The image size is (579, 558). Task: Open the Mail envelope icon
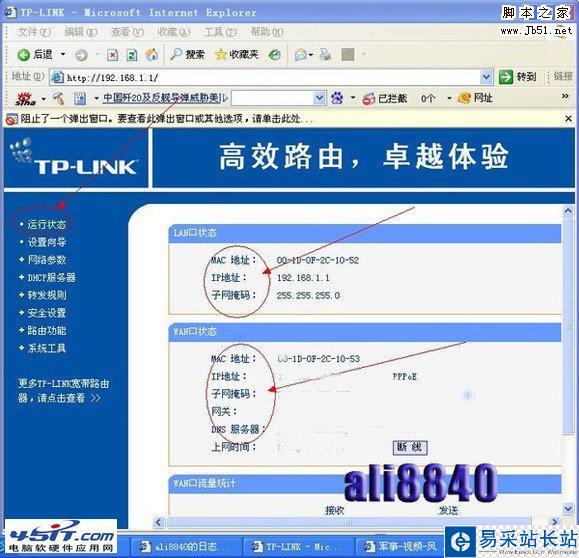click(301, 55)
